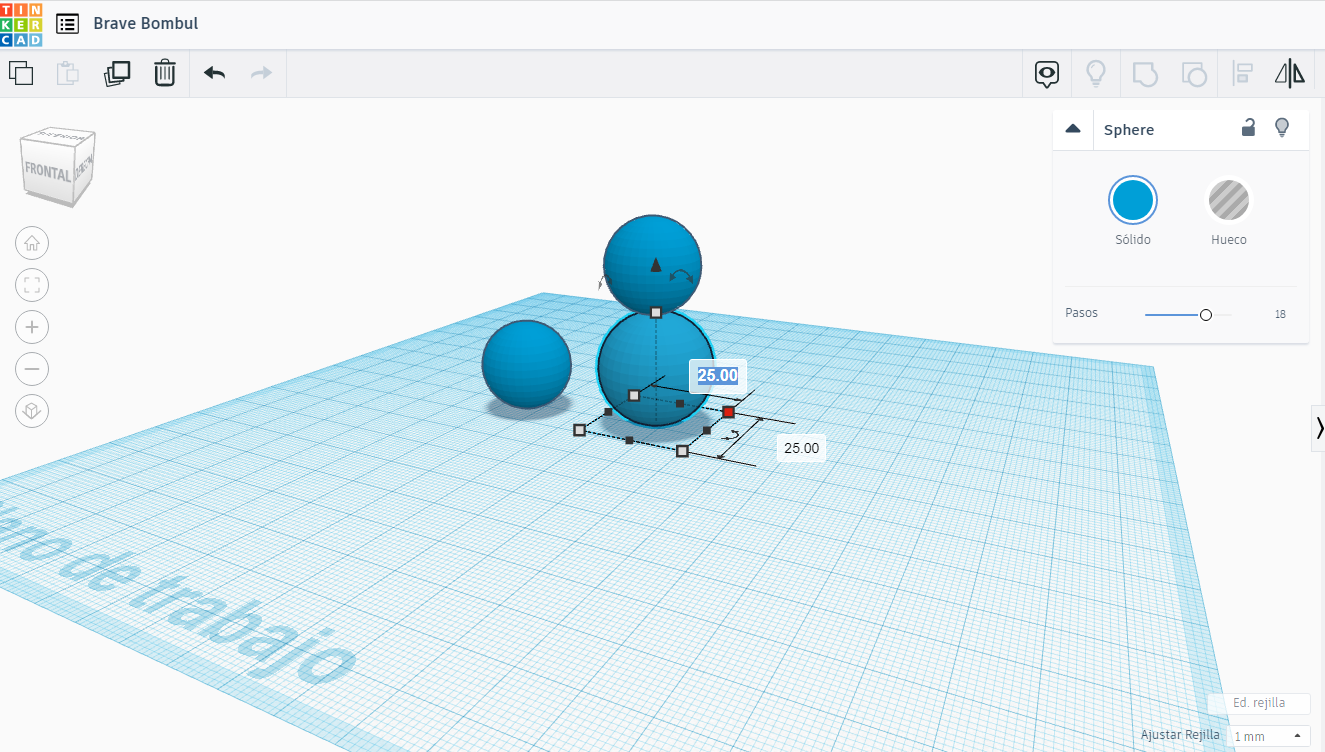Hide the Sphere using the lightbulb
Viewport: 1325px width, 752px height.
pos(1281,128)
